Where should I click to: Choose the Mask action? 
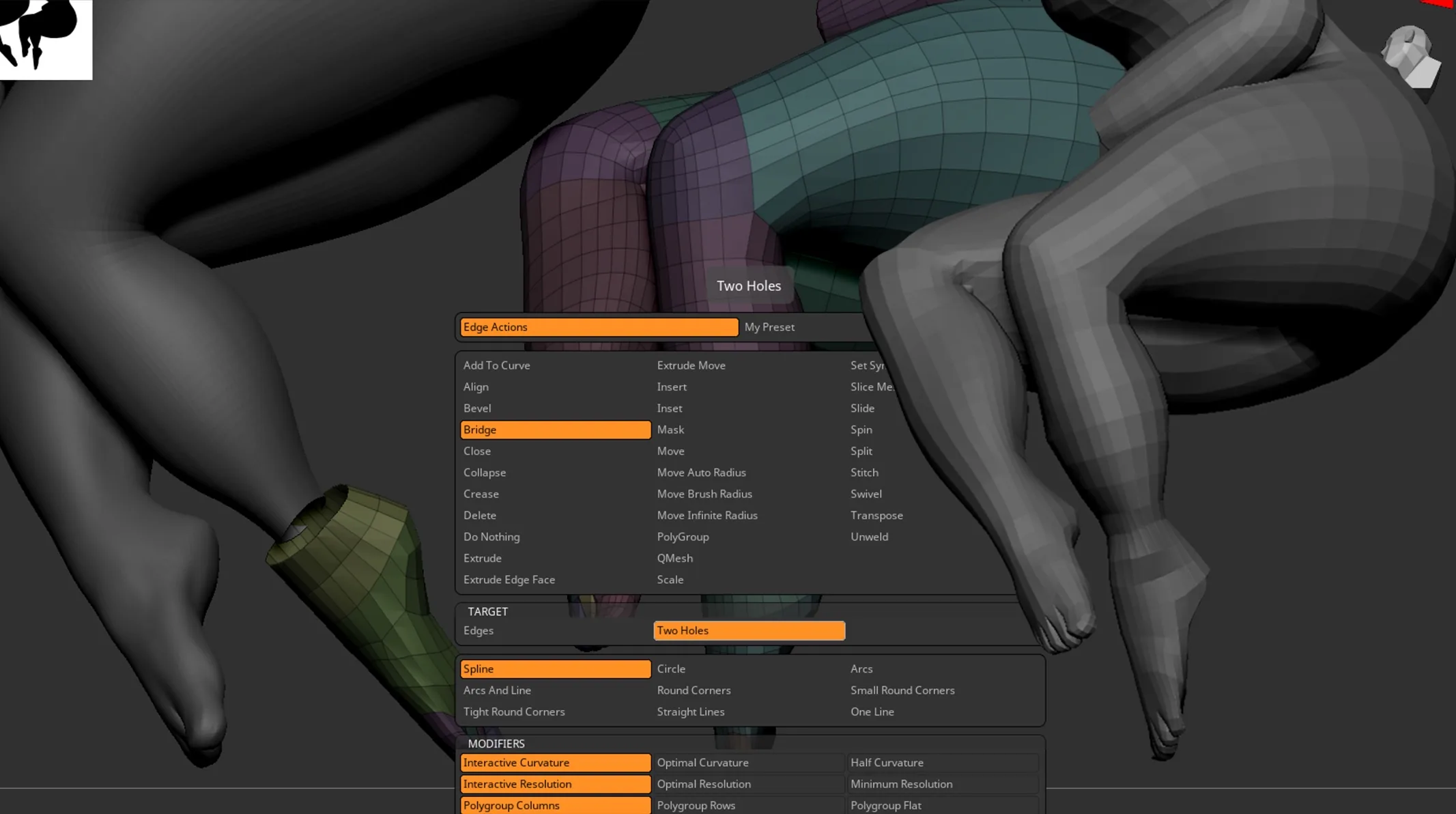670,430
